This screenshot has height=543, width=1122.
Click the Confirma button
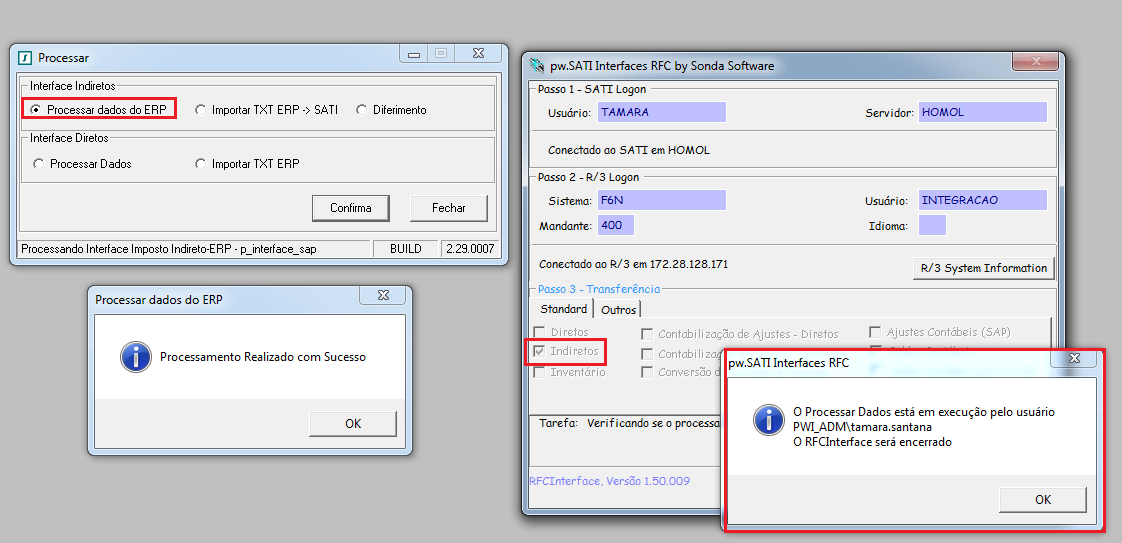click(x=351, y=208)
